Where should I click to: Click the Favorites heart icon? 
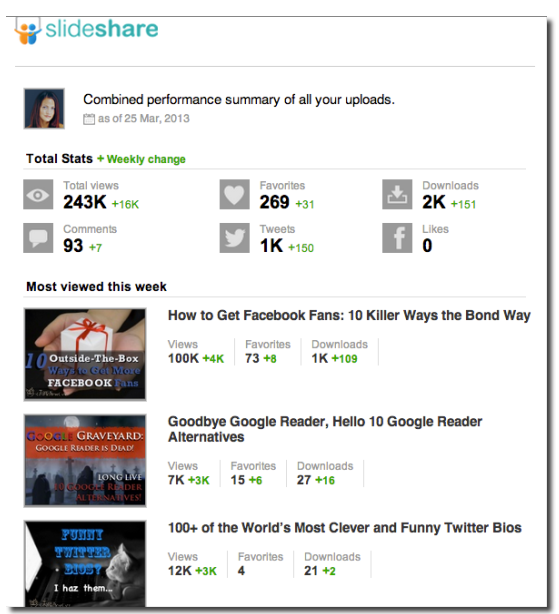pos(234,195)
